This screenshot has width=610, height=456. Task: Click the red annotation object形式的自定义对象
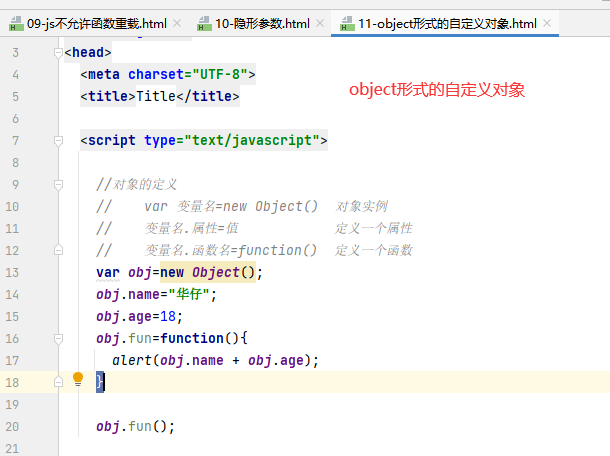[437, 90]
